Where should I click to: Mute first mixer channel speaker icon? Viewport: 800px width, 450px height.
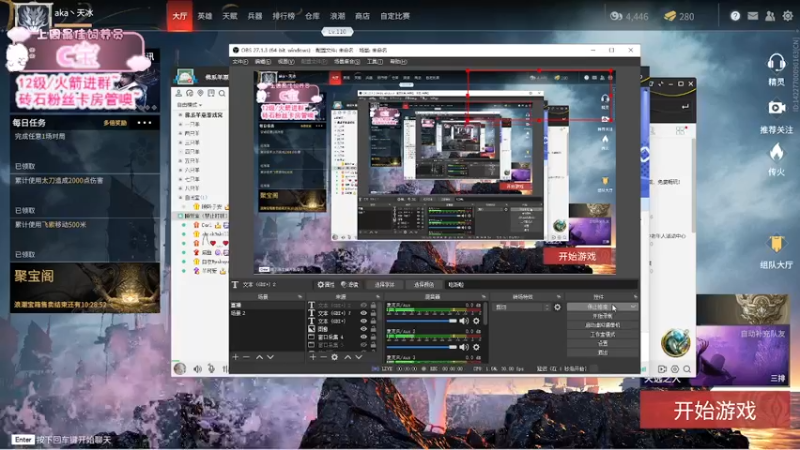[464, 321]
